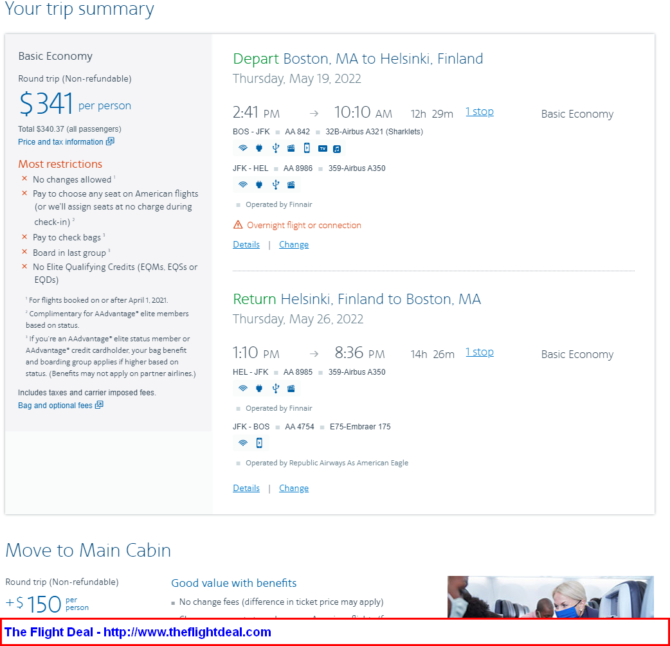Click USB icon for HEL - JFK flight
670x646 pixels.
pyautogui.click(x=276, y=388)
